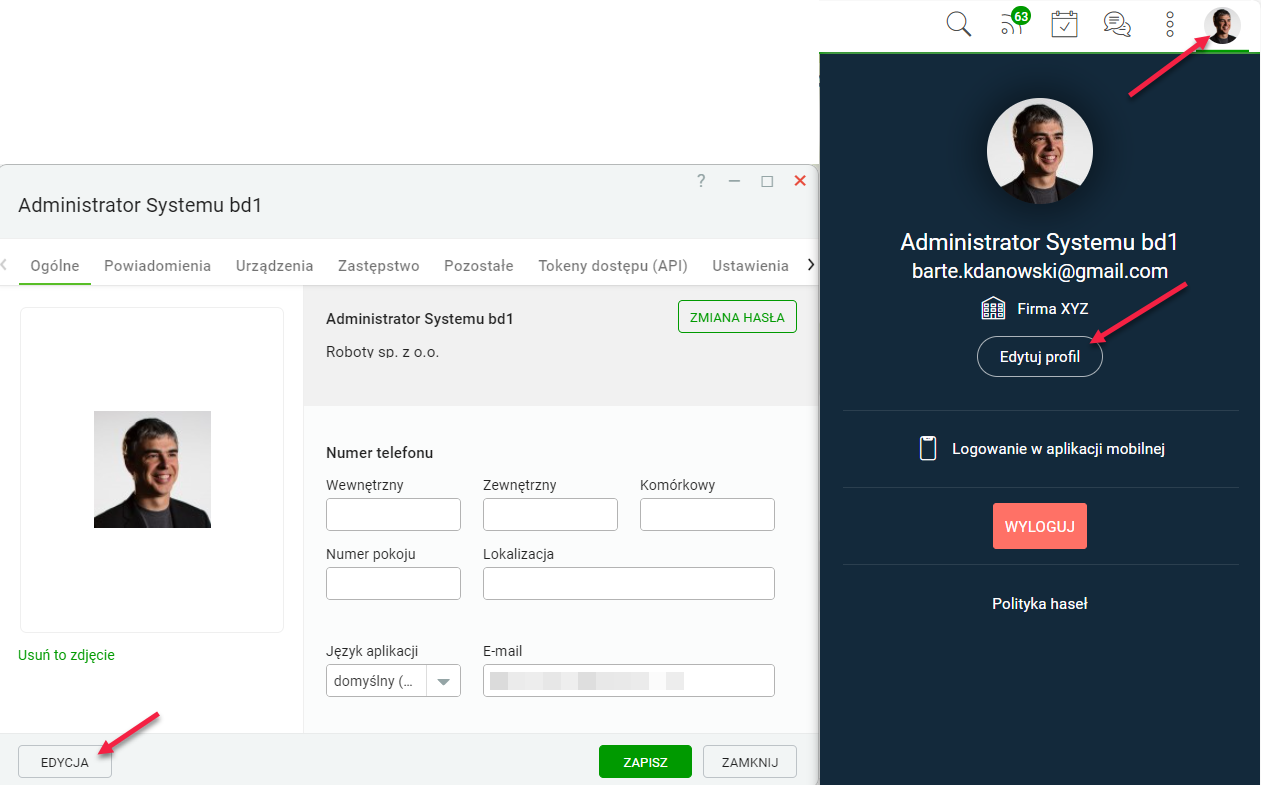Viewport: 1261px width, 785px height.
Task: Click the ZAMKNIJ button
Action: pos(750,761)
